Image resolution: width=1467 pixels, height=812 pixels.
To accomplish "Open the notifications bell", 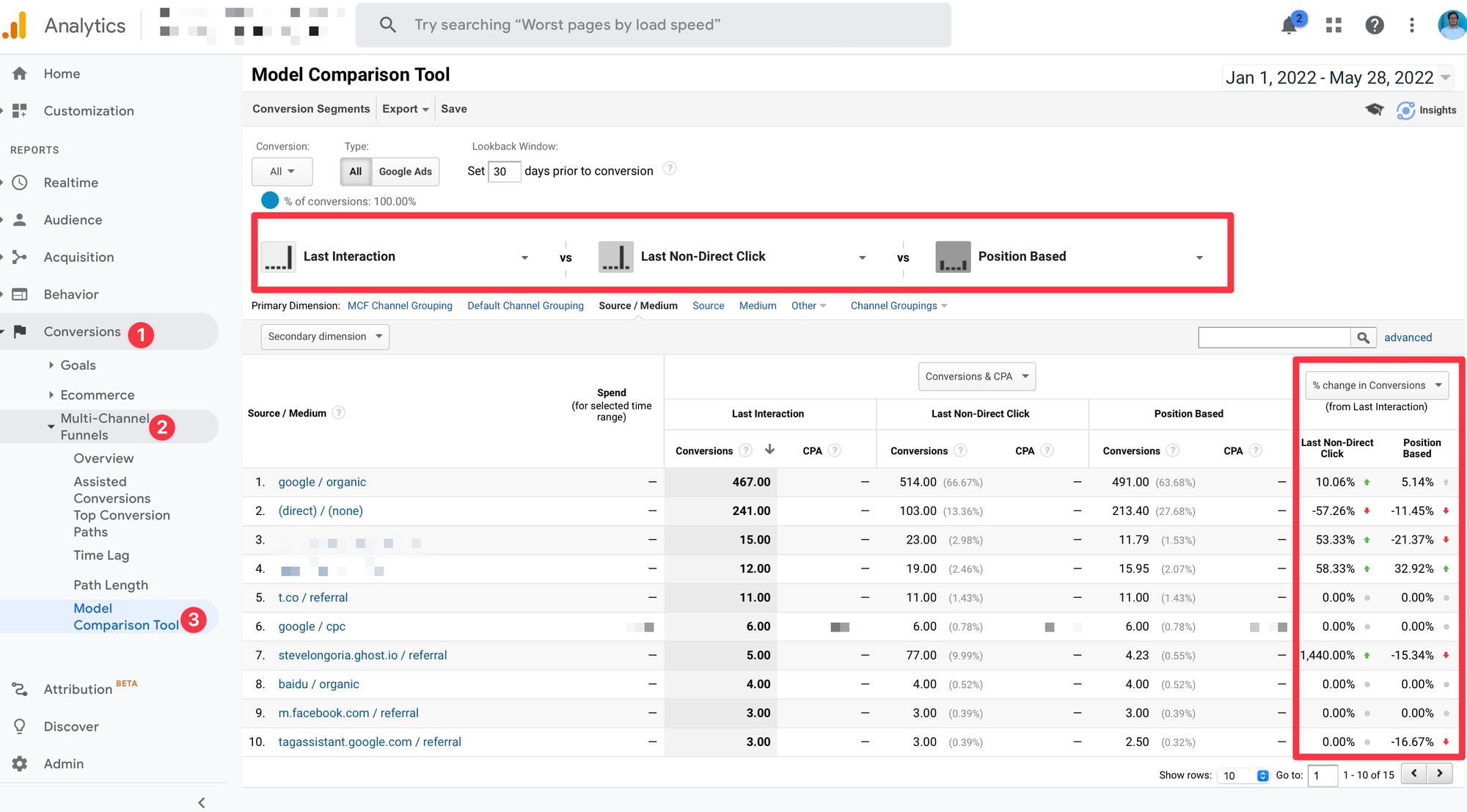I will pos(1289,26).
